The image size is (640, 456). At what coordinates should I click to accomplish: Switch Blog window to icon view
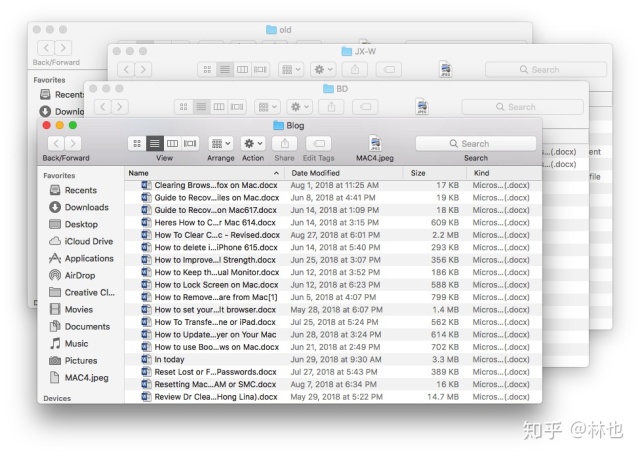click(137, 143)
